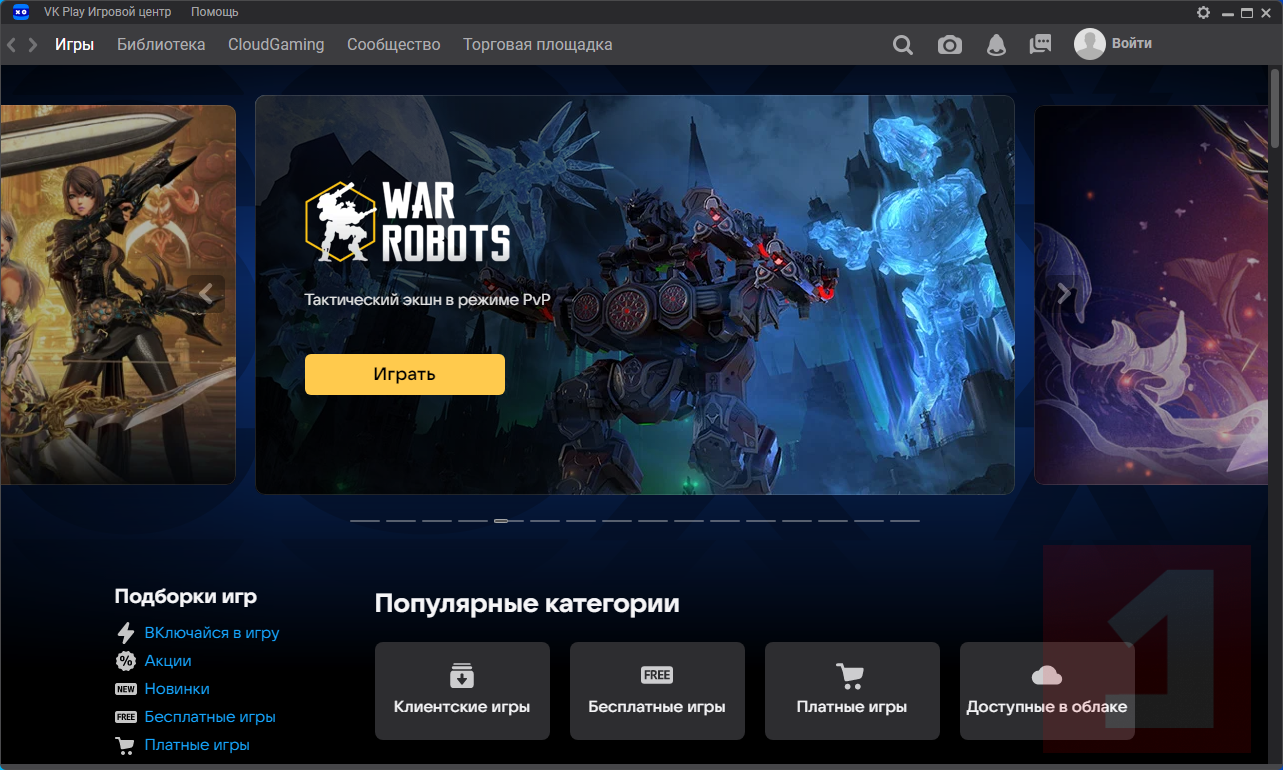The image size is (1283, 770).
Task: Open the CloudGaming tab
Action: tap(276, 45)
